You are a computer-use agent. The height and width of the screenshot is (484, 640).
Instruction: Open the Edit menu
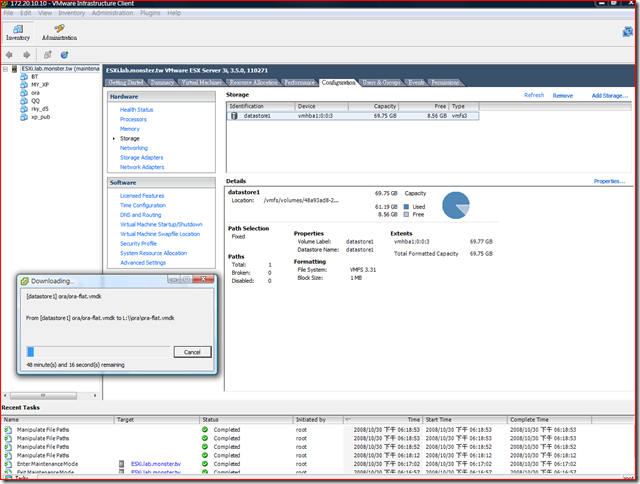[x=25, y=13]
